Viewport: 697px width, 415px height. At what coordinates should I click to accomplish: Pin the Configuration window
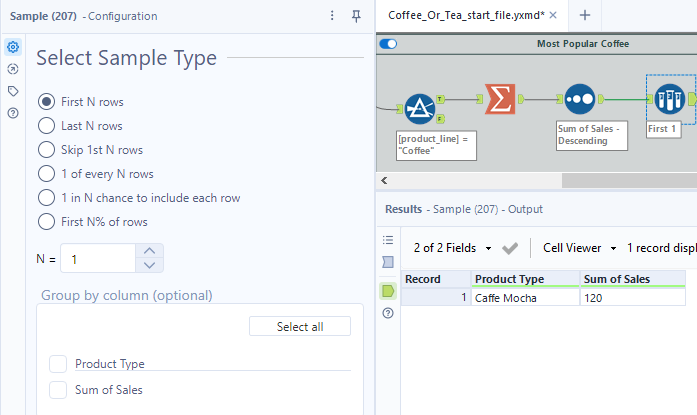(356, 16)
